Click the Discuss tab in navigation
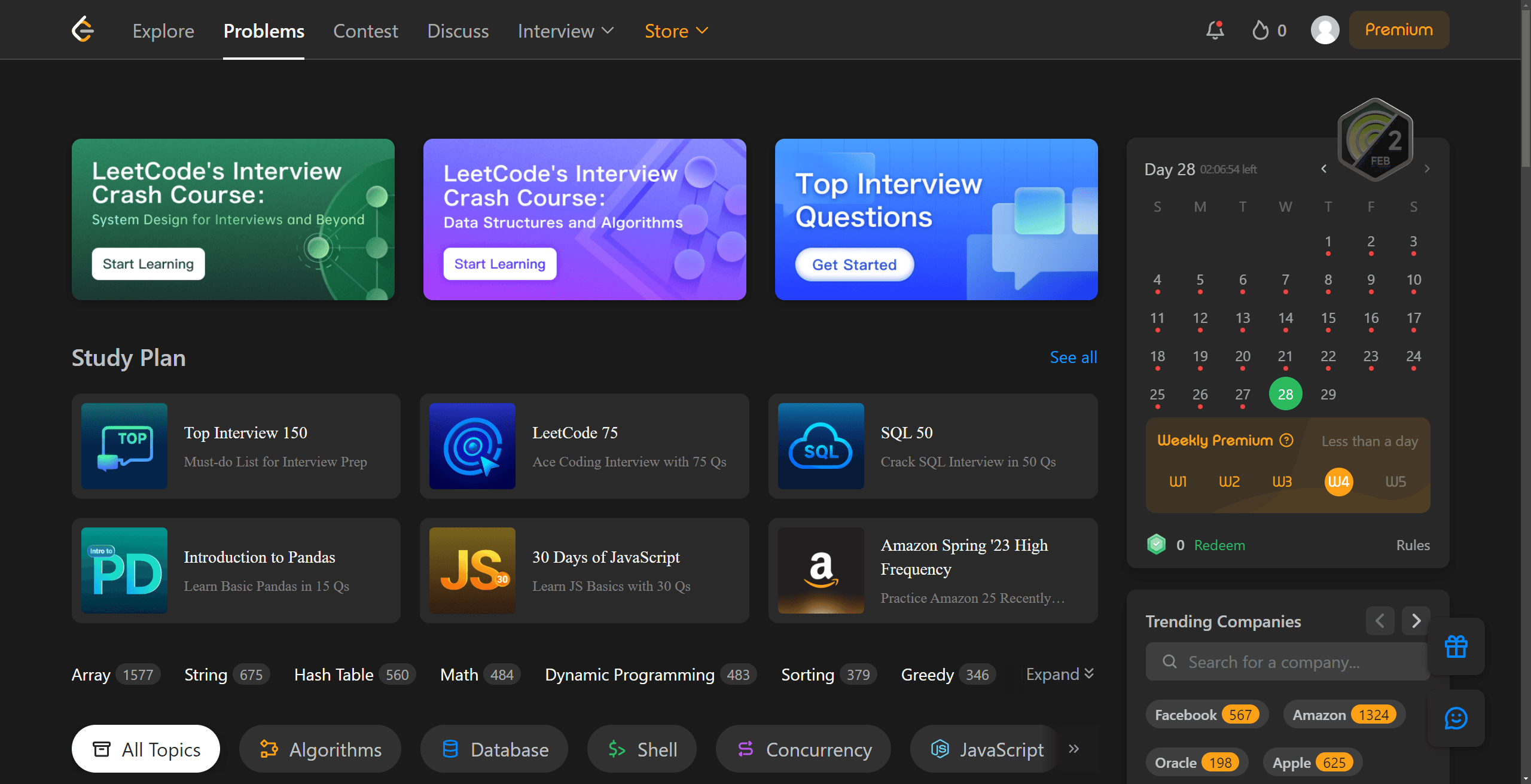Viewport: 1531px width, 784px height. tap(458, 30)
